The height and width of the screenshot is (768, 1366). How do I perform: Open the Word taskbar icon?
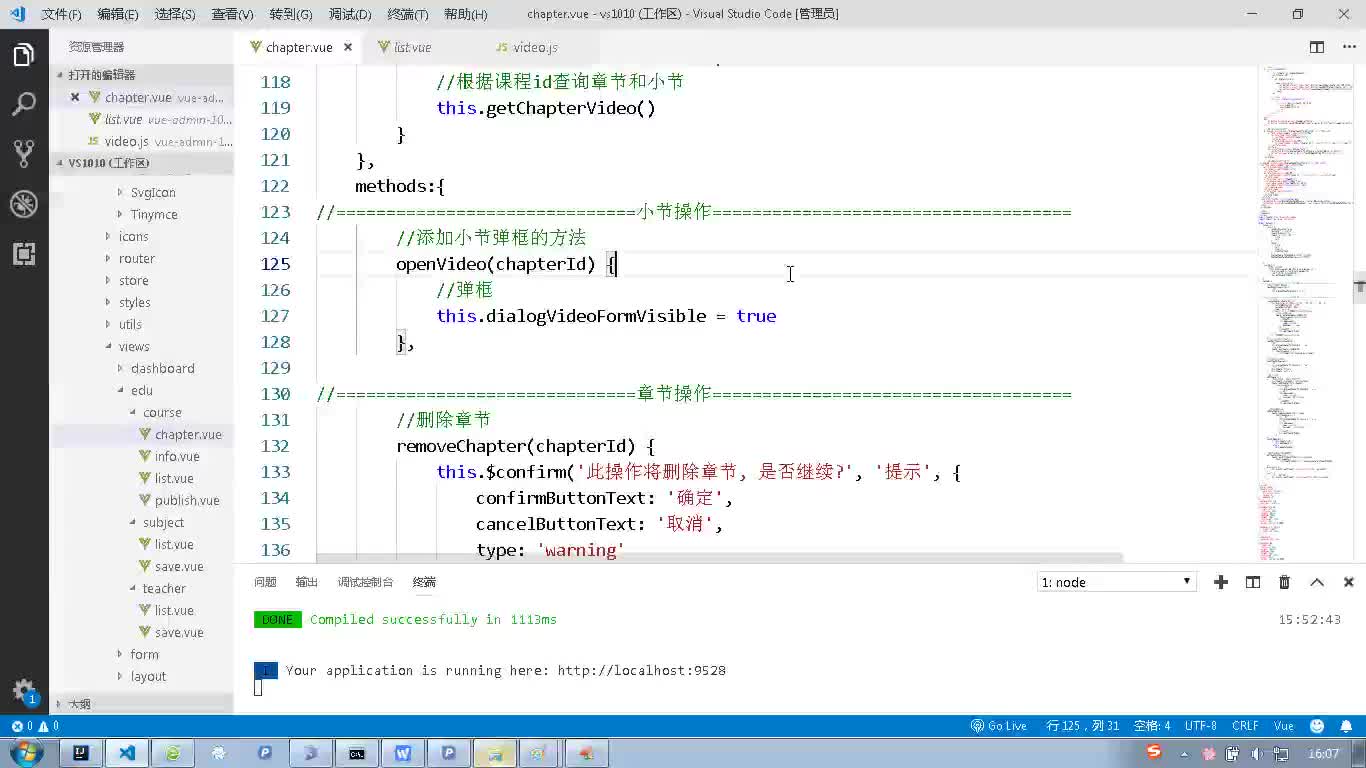tap(403, 753)
